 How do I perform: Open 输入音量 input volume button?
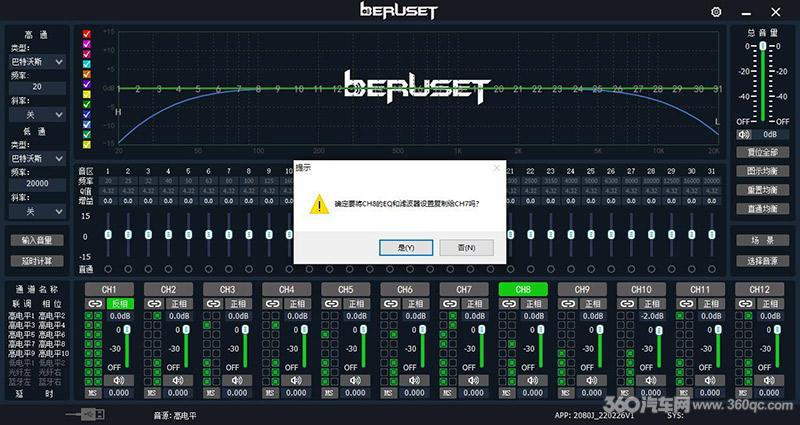(37, 240)
